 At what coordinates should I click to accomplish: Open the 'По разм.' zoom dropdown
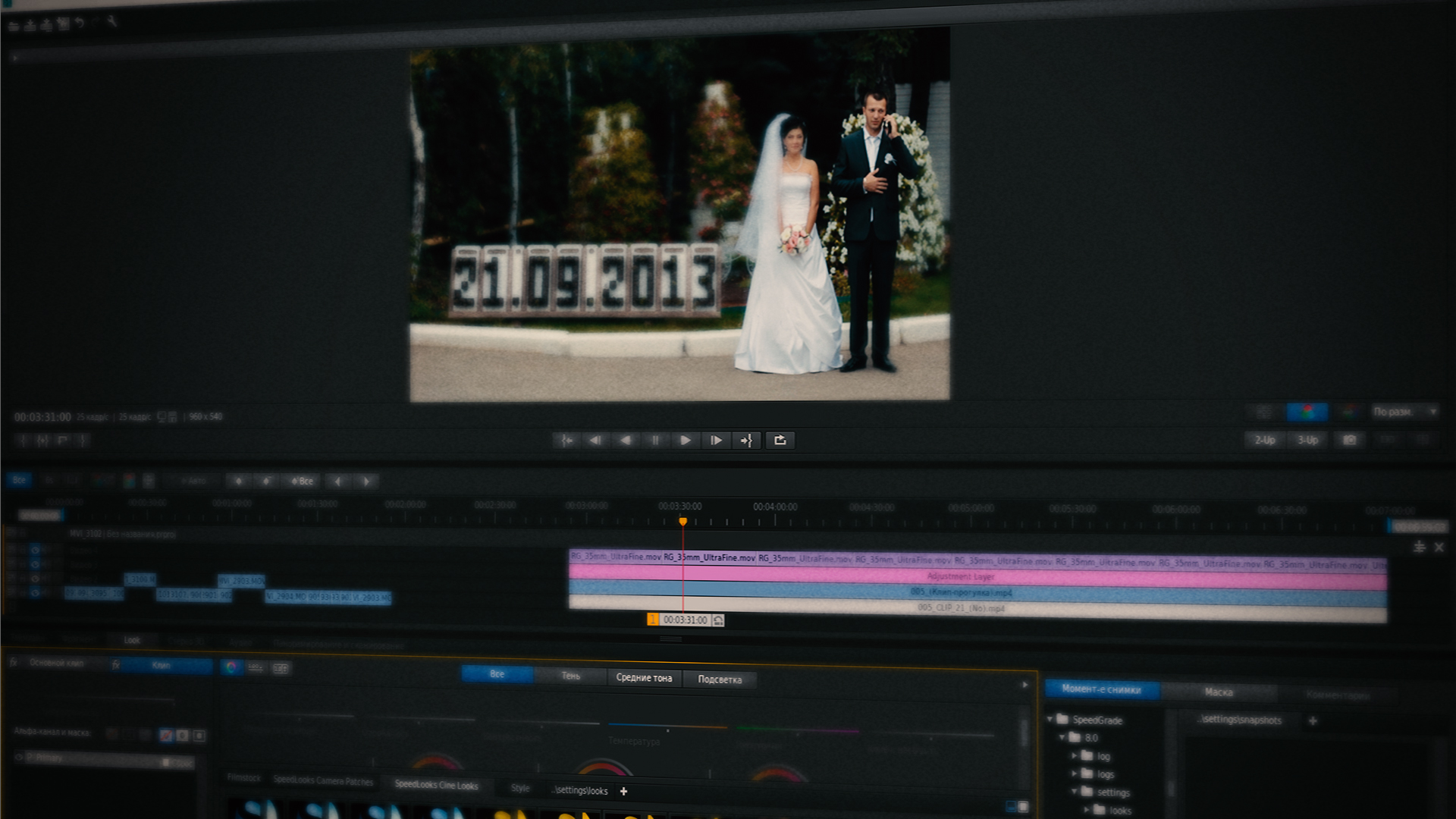click(x=1404, y=412)
